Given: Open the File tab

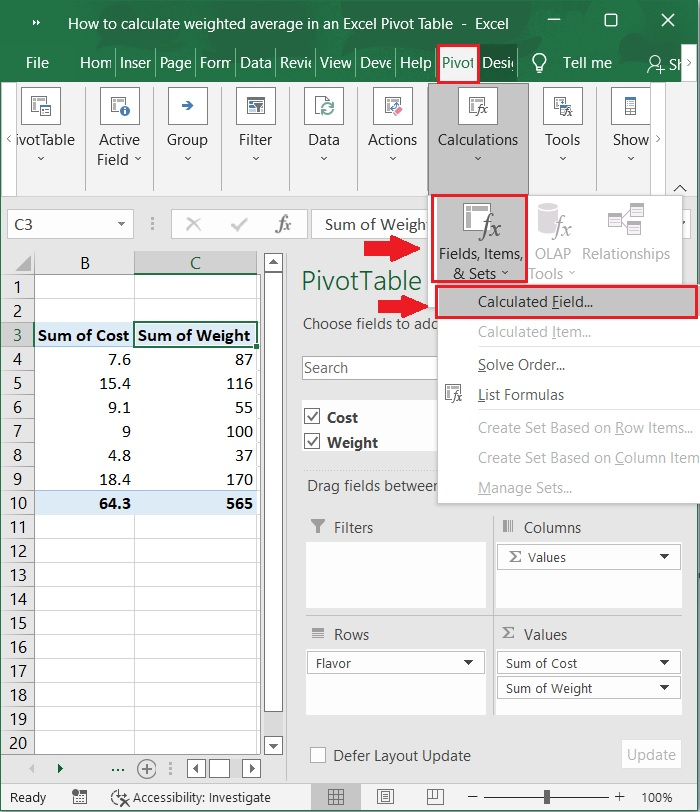Looking at the screenshot, I should click(x=37, y=63).
